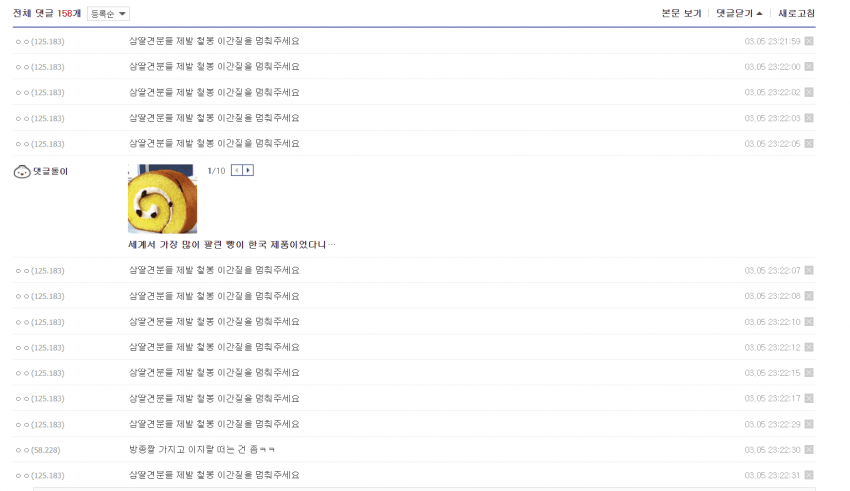The image size is (850, 491).
Task: Delete the comment posted at 23:22:05
Action: pyautogui.click(x=809, y=144)
